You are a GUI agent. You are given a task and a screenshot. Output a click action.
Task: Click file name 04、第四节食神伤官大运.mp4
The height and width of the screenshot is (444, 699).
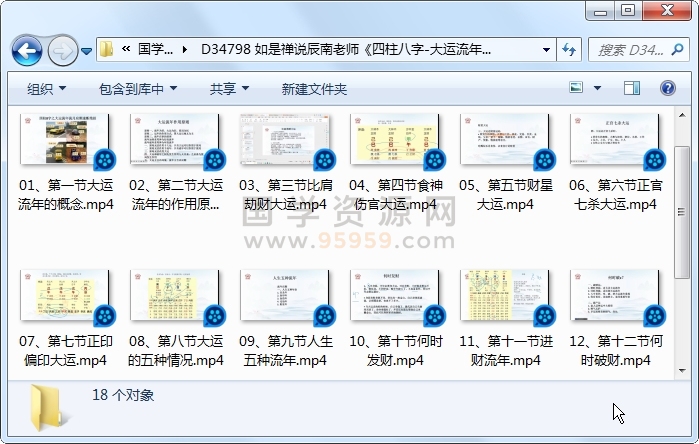click(396, 194)
